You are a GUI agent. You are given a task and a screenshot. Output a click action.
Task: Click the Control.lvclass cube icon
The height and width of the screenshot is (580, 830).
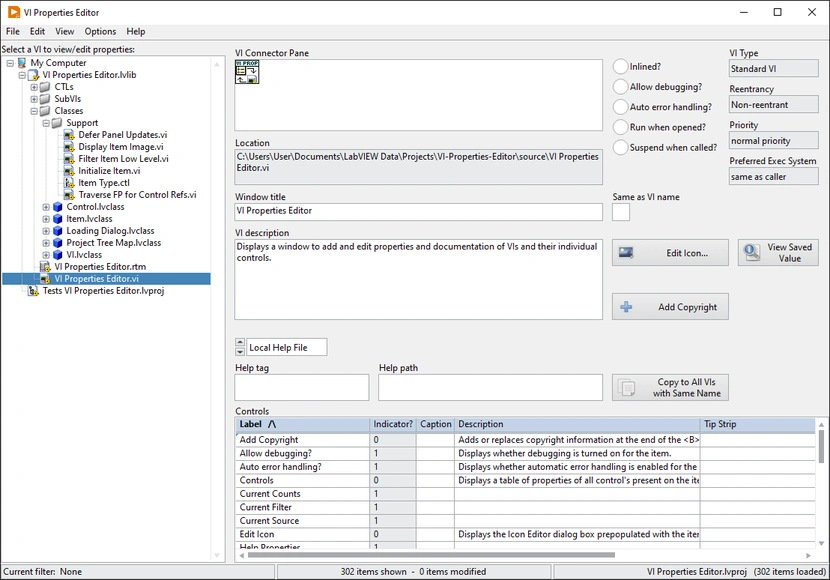pos(58,207)
